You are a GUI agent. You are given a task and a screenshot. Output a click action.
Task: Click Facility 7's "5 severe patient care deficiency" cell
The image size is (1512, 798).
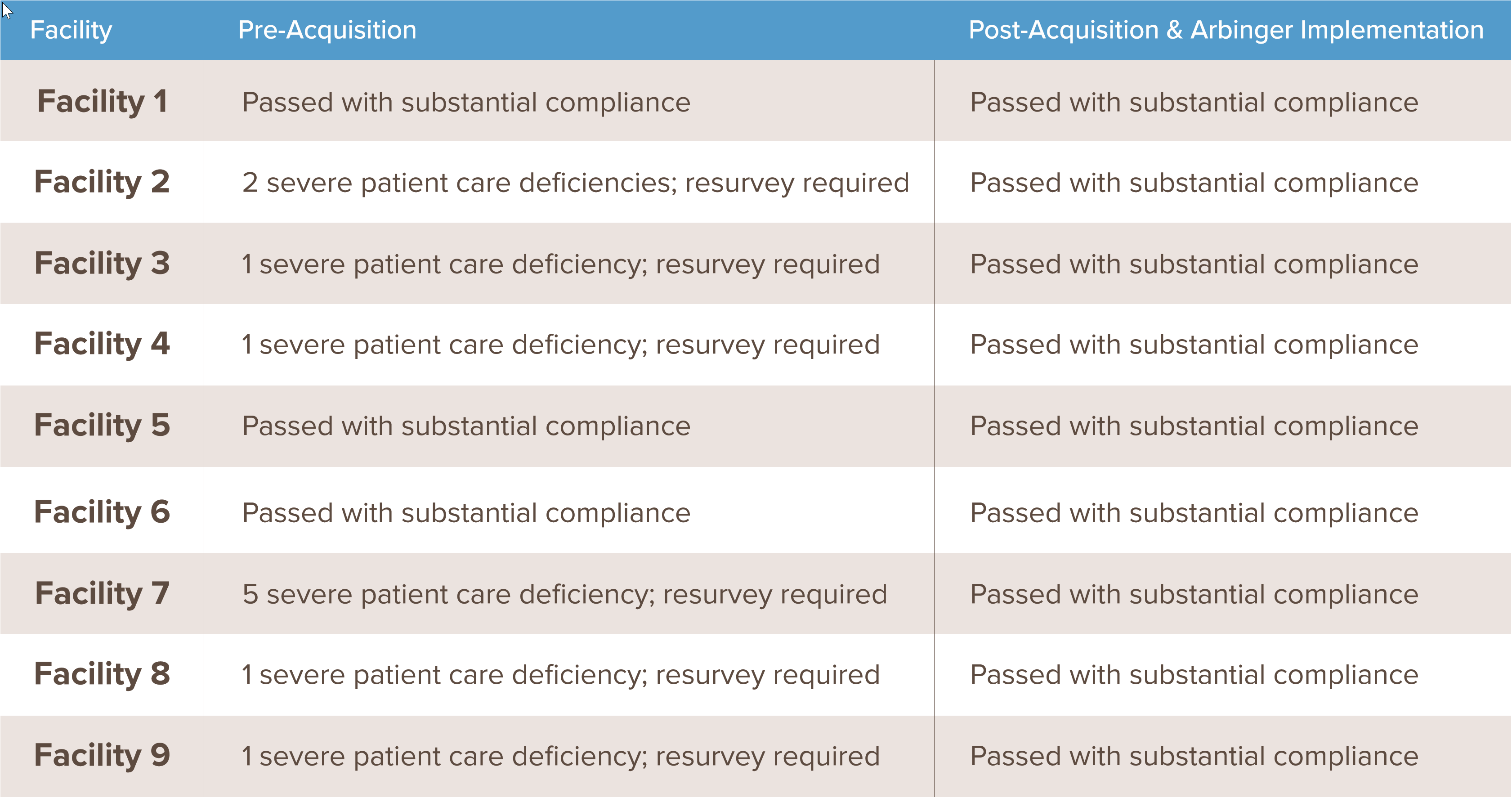coord(564,594)
